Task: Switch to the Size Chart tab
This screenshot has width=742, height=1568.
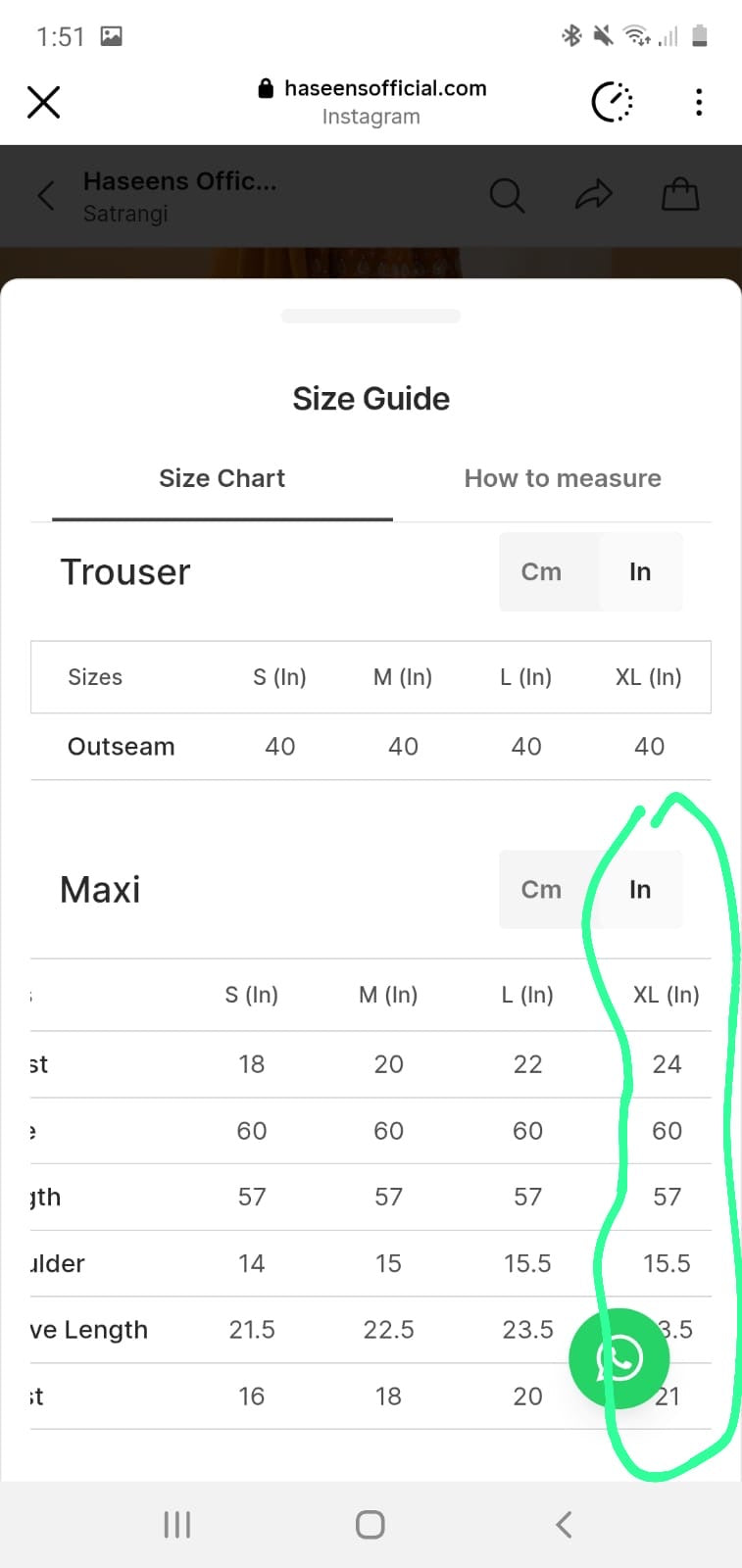Action: point(222,478)
